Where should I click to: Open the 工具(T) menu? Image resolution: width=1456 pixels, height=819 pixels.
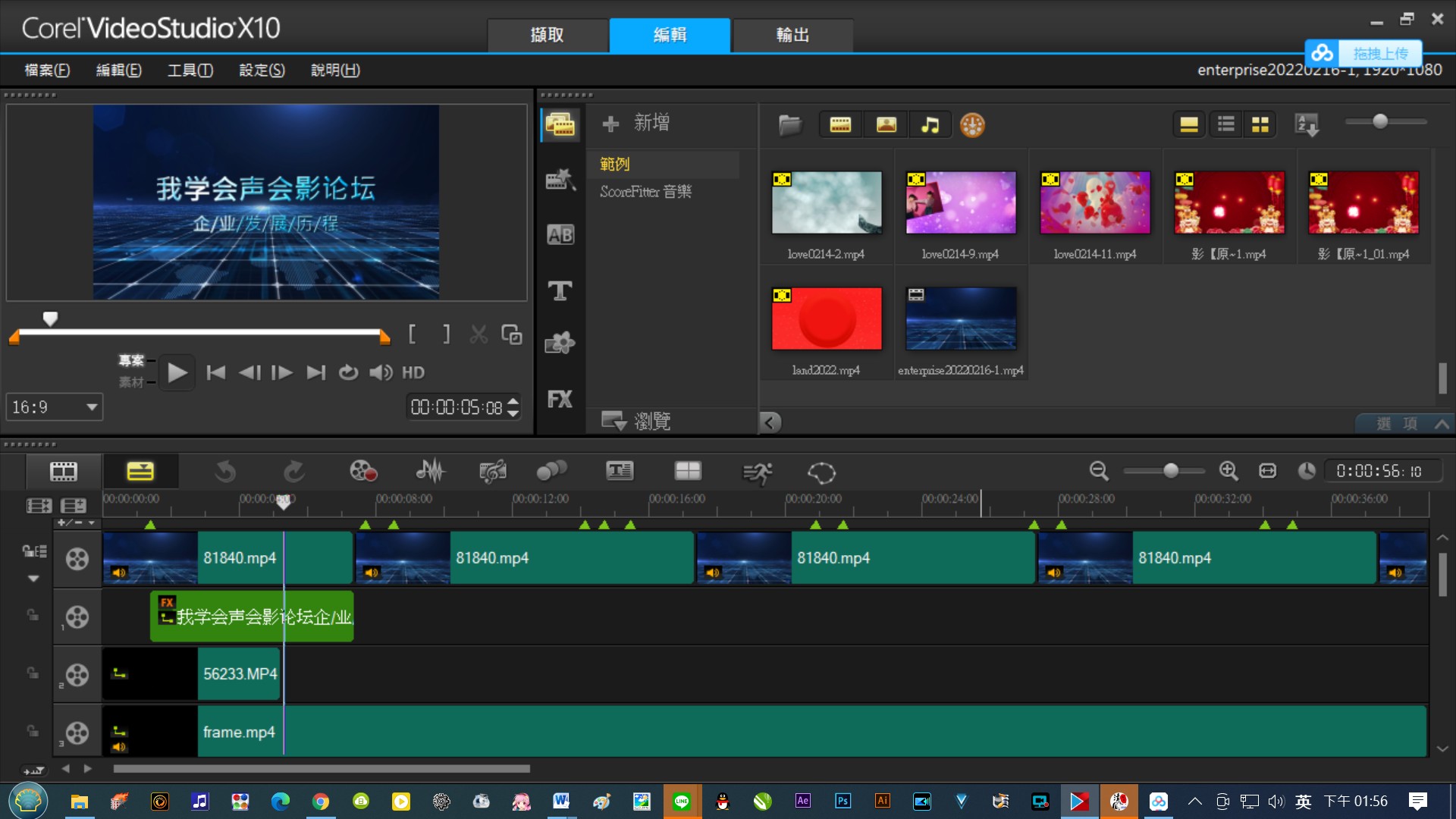(x=190, y=70)
